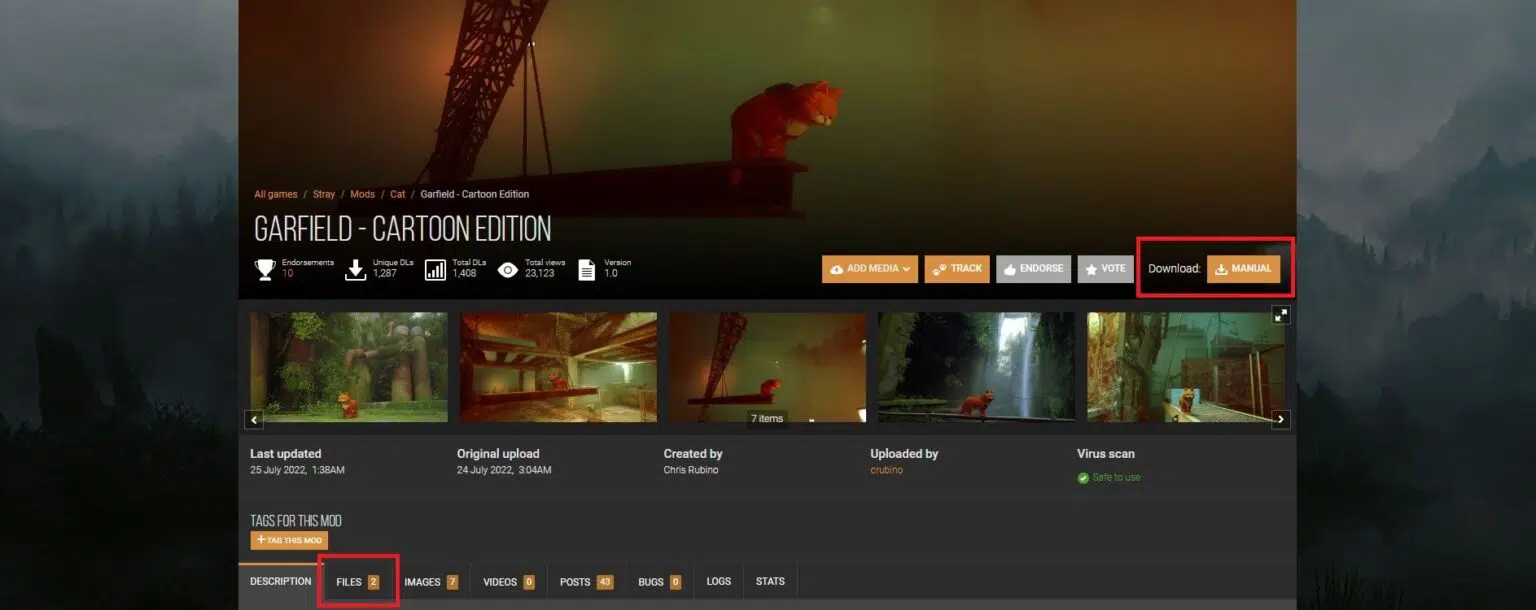1536x610 pixels.
Task: Click the Version document icon
Action: tap(587, 269)
